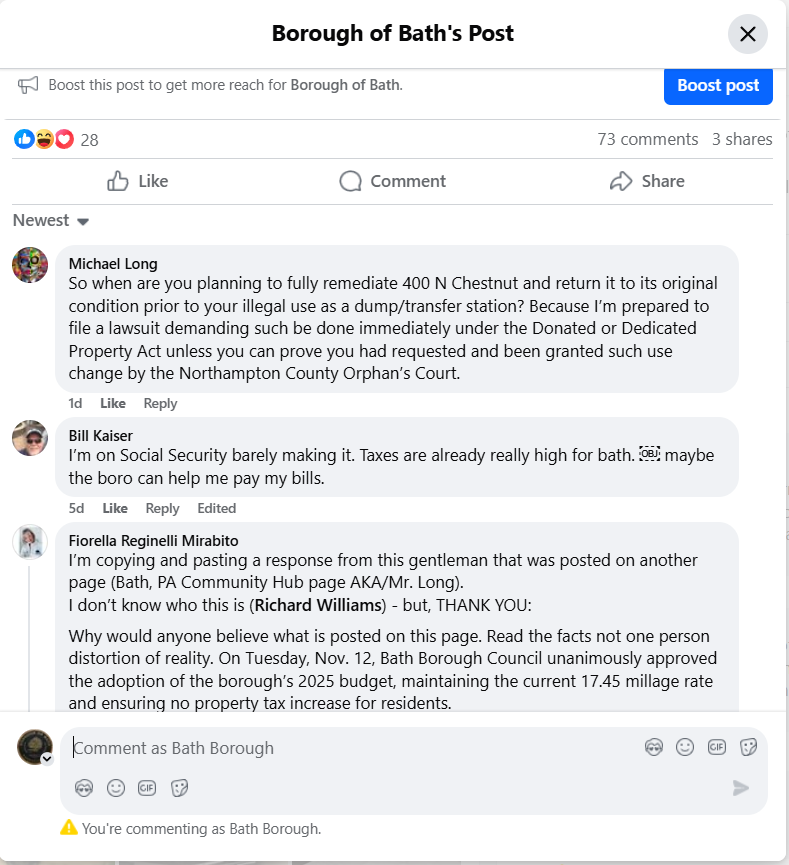Viewport: 789px width, 865px height.
Task: Open the Newest comment sorting dropdown
Action: [51, 220]
